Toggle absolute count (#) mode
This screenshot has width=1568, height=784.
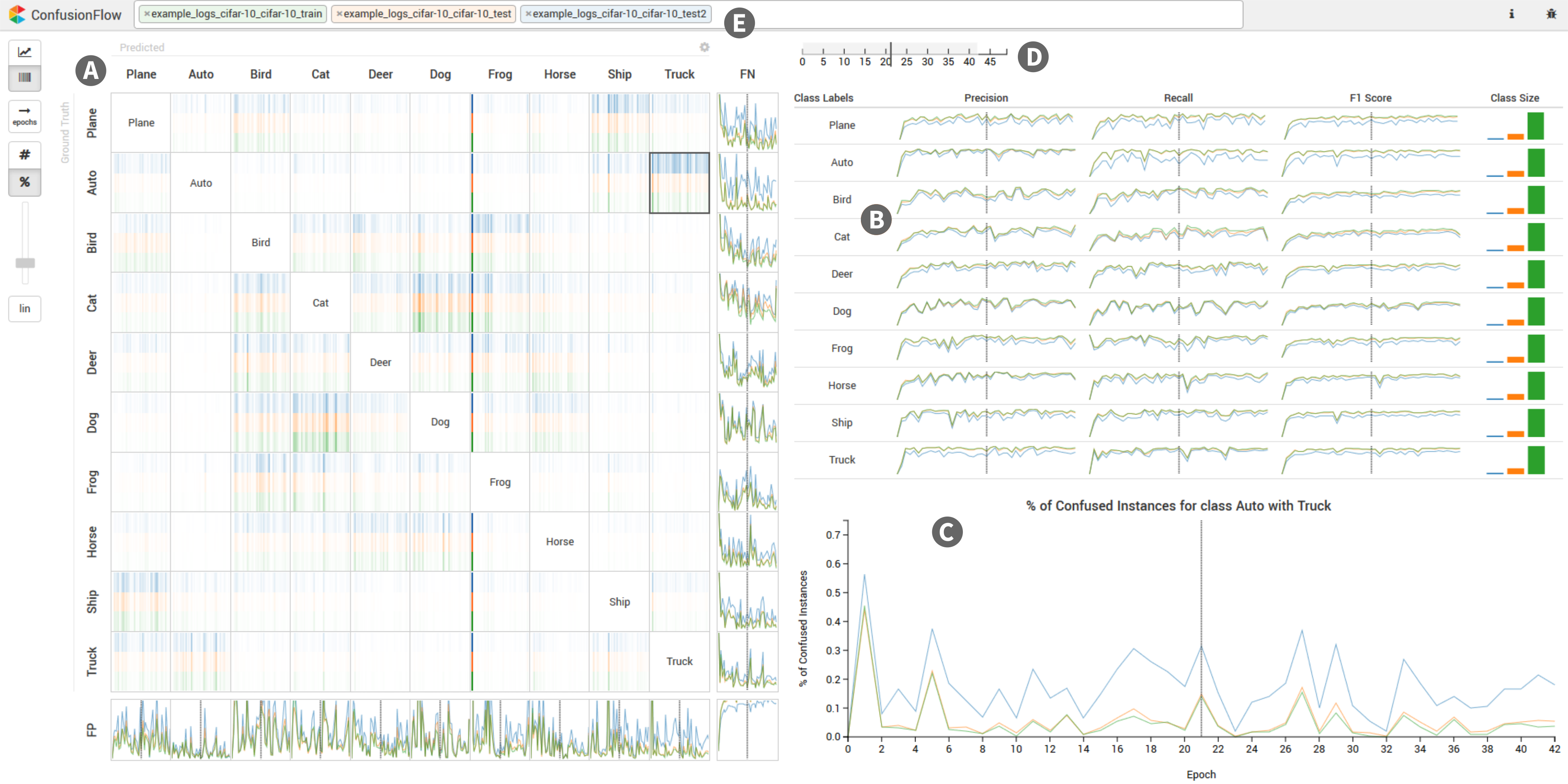pos(24,155)
